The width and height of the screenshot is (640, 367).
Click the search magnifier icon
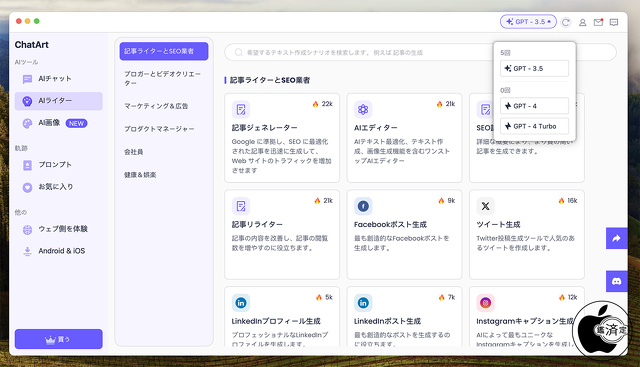tap(238, 52)
